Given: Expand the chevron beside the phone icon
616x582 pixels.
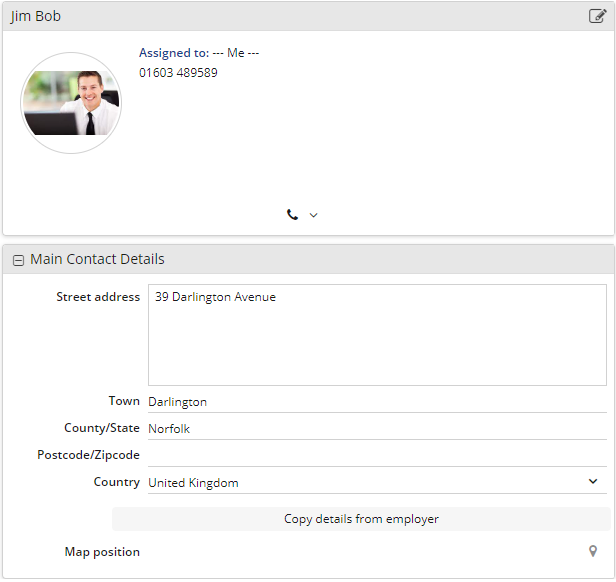Looking at the screenshot, I should pos(313,215).
